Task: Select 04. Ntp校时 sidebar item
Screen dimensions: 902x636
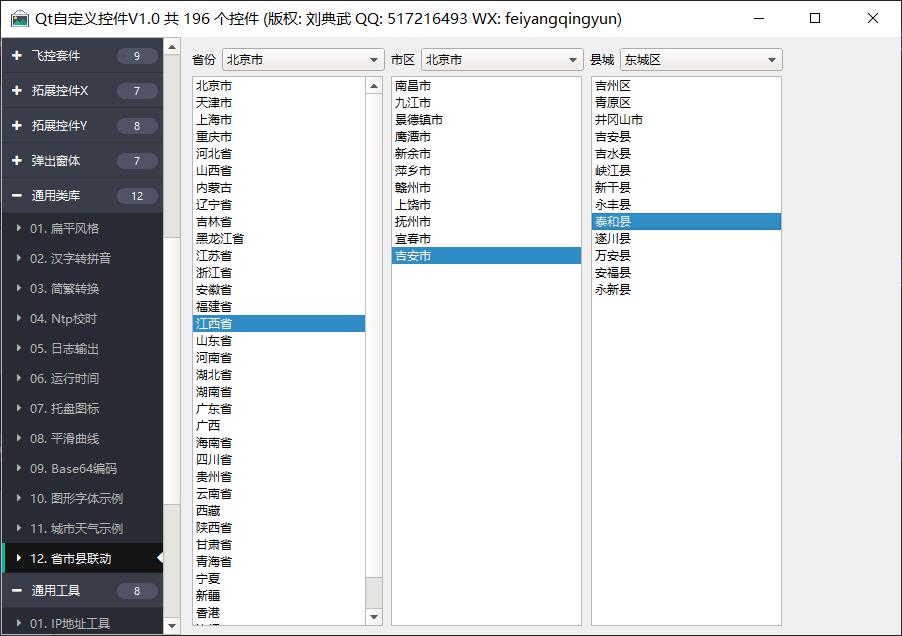Action: [x=63, y=318]
